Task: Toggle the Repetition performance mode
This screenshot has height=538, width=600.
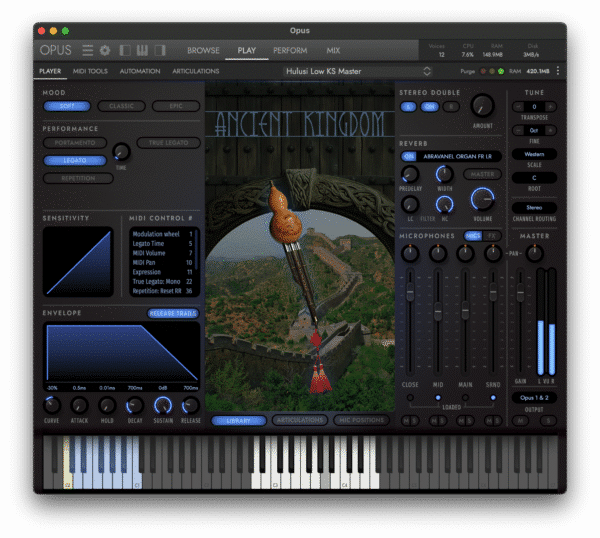Action: (78, 178)
